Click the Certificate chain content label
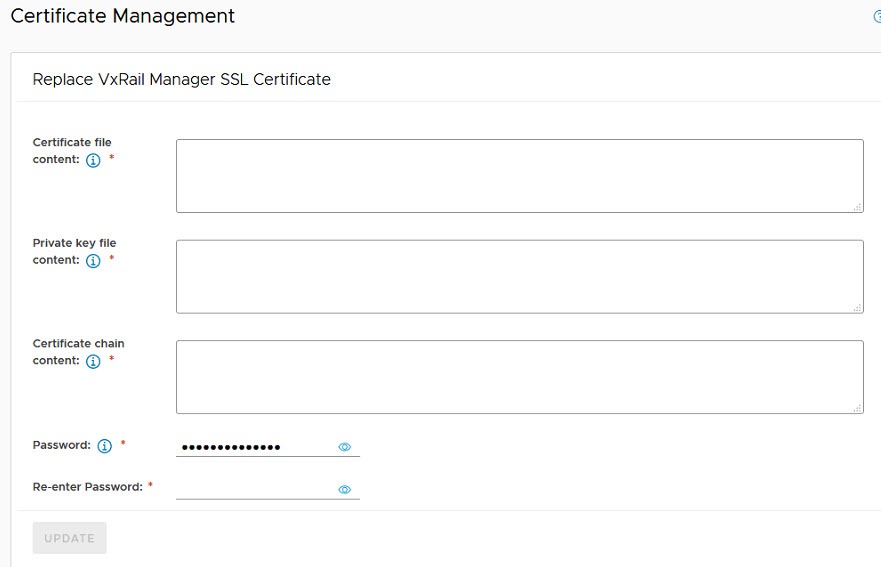This screenshot has width=881, height=567. [78, 352]
